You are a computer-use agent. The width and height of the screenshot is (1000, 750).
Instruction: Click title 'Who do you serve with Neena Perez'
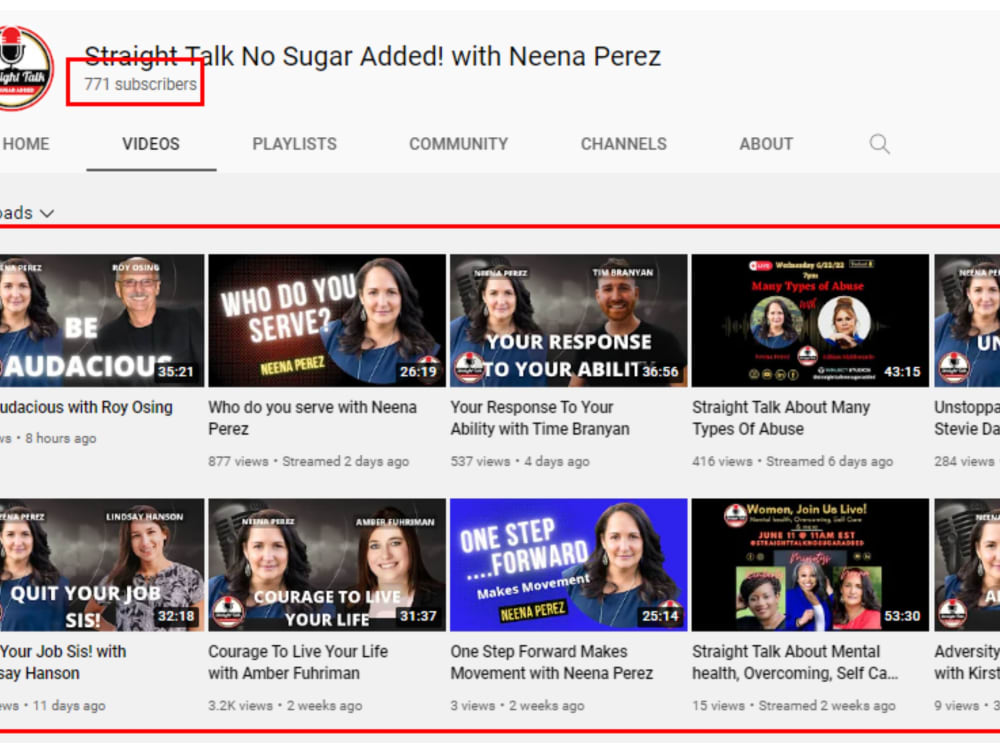click(312, 418)
